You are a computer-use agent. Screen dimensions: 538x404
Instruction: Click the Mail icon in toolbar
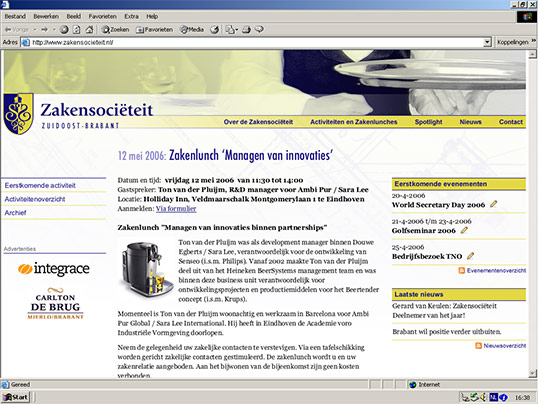[229, 30]
